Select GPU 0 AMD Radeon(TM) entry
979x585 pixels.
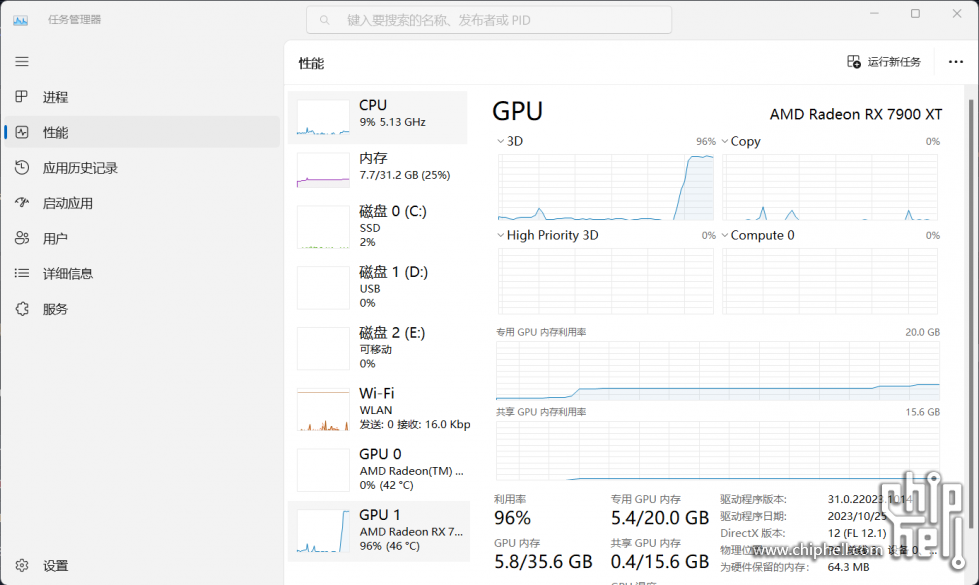click(x=378, y=469)
